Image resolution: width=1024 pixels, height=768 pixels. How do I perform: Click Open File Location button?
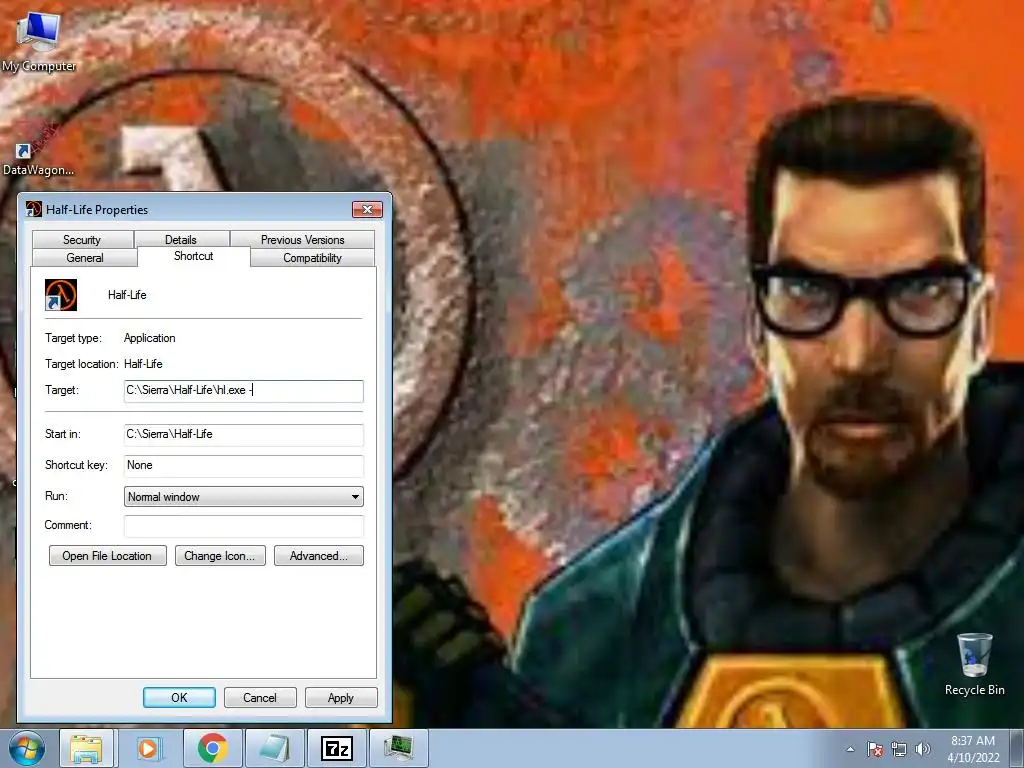tap(108, 556)
